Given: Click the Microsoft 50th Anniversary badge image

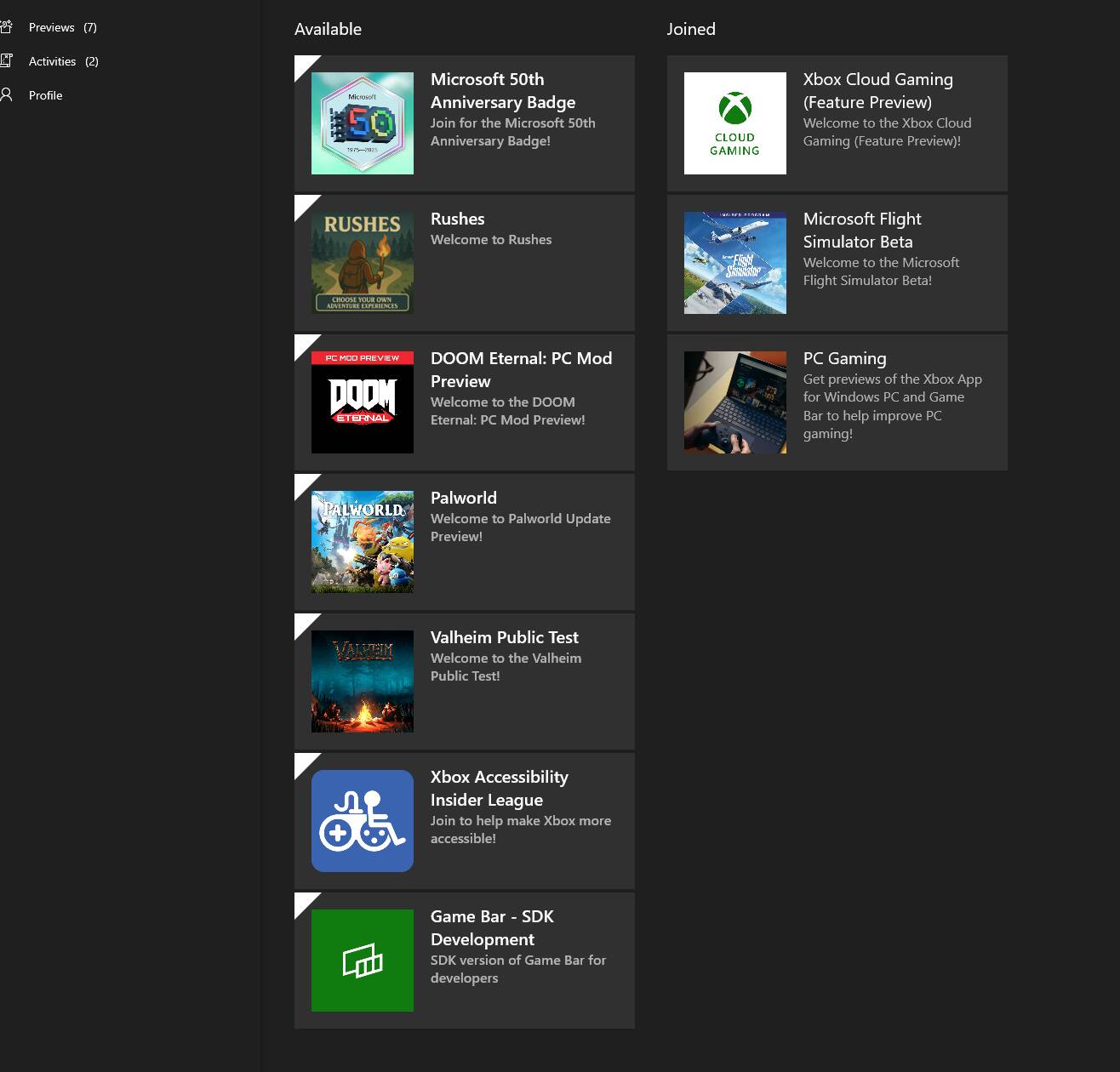Looking at the screenshot, I should tap(363, 123).
